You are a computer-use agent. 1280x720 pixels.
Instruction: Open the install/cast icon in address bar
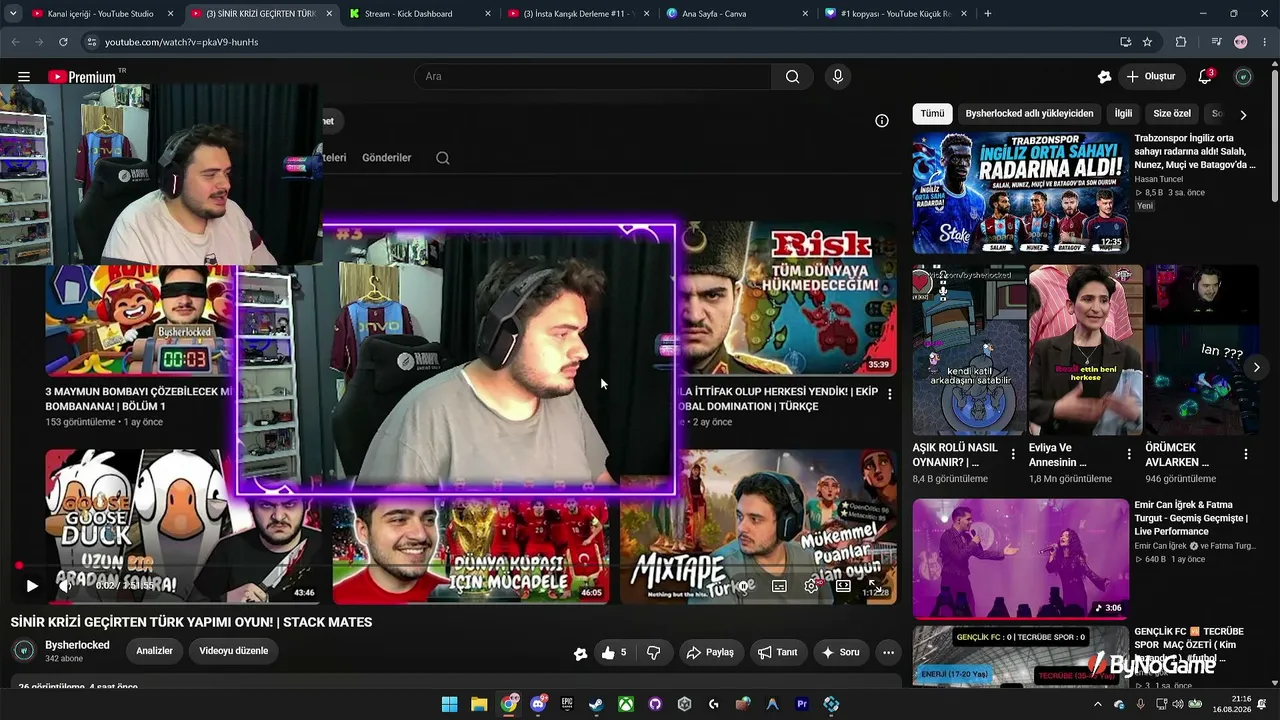pos(1126,42)
